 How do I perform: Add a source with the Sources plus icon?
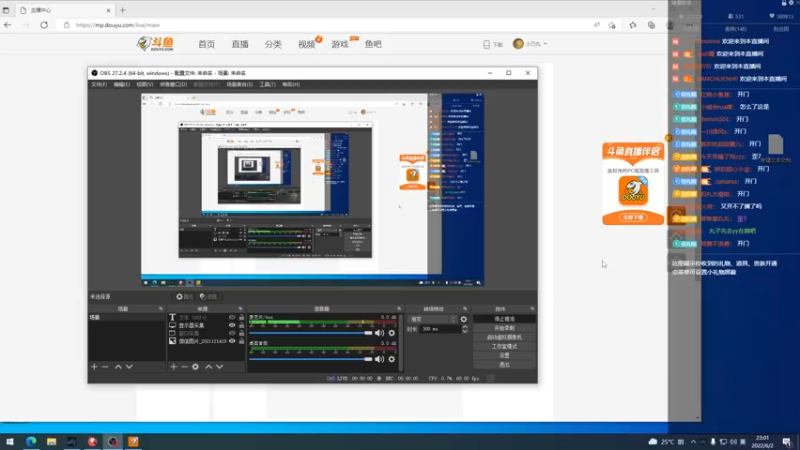(x=173, y=366)
